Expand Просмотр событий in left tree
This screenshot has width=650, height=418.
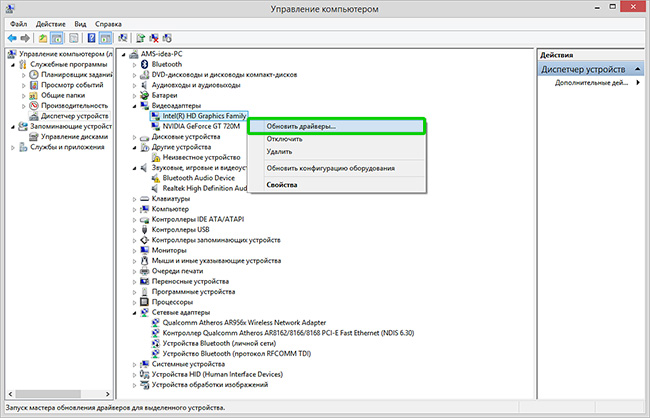tap(24, 85)
